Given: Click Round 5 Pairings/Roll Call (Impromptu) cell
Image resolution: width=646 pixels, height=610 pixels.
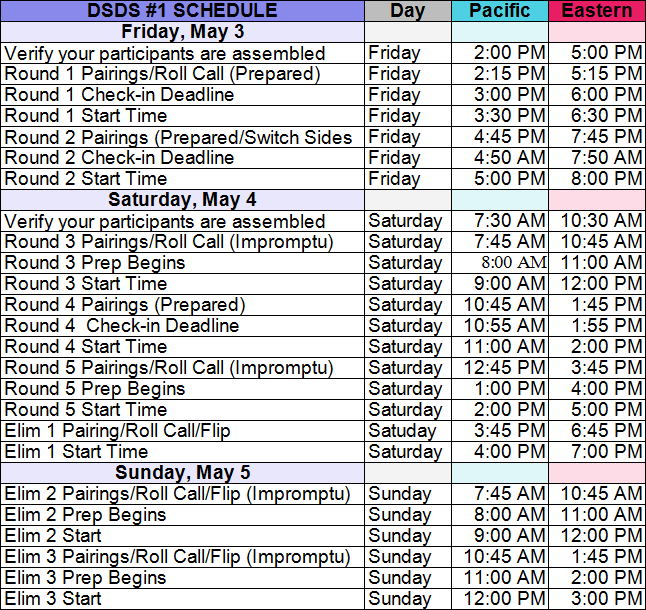Looking at the screenshot, I should (169, 368).
